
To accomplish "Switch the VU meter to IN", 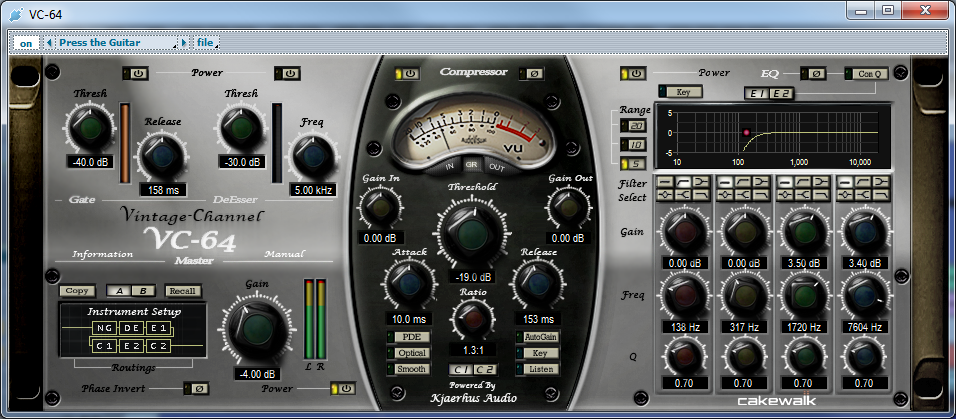I will click(x=449, y=166).
